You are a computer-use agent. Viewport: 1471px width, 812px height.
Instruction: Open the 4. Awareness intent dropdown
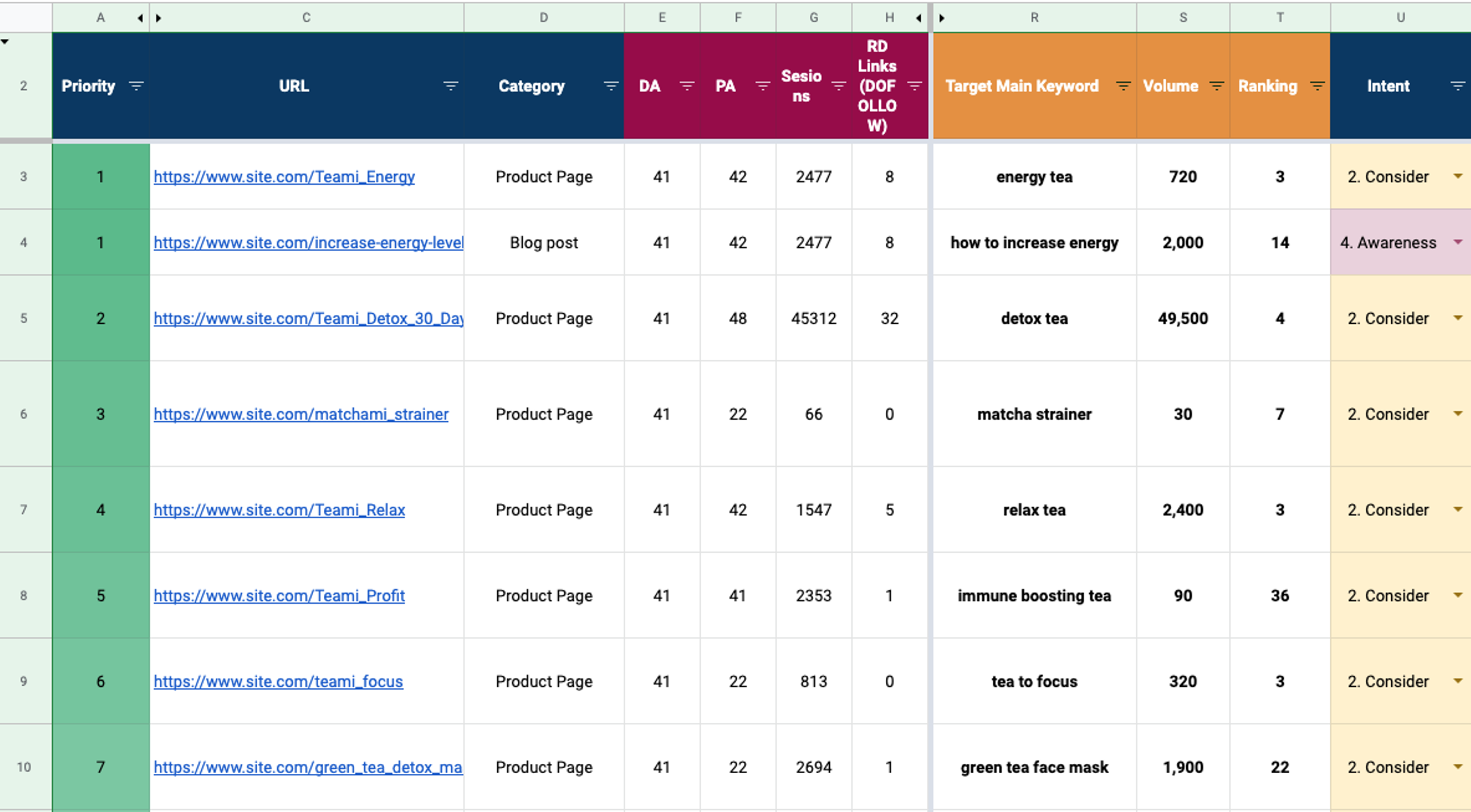[x=1458, y=243]
